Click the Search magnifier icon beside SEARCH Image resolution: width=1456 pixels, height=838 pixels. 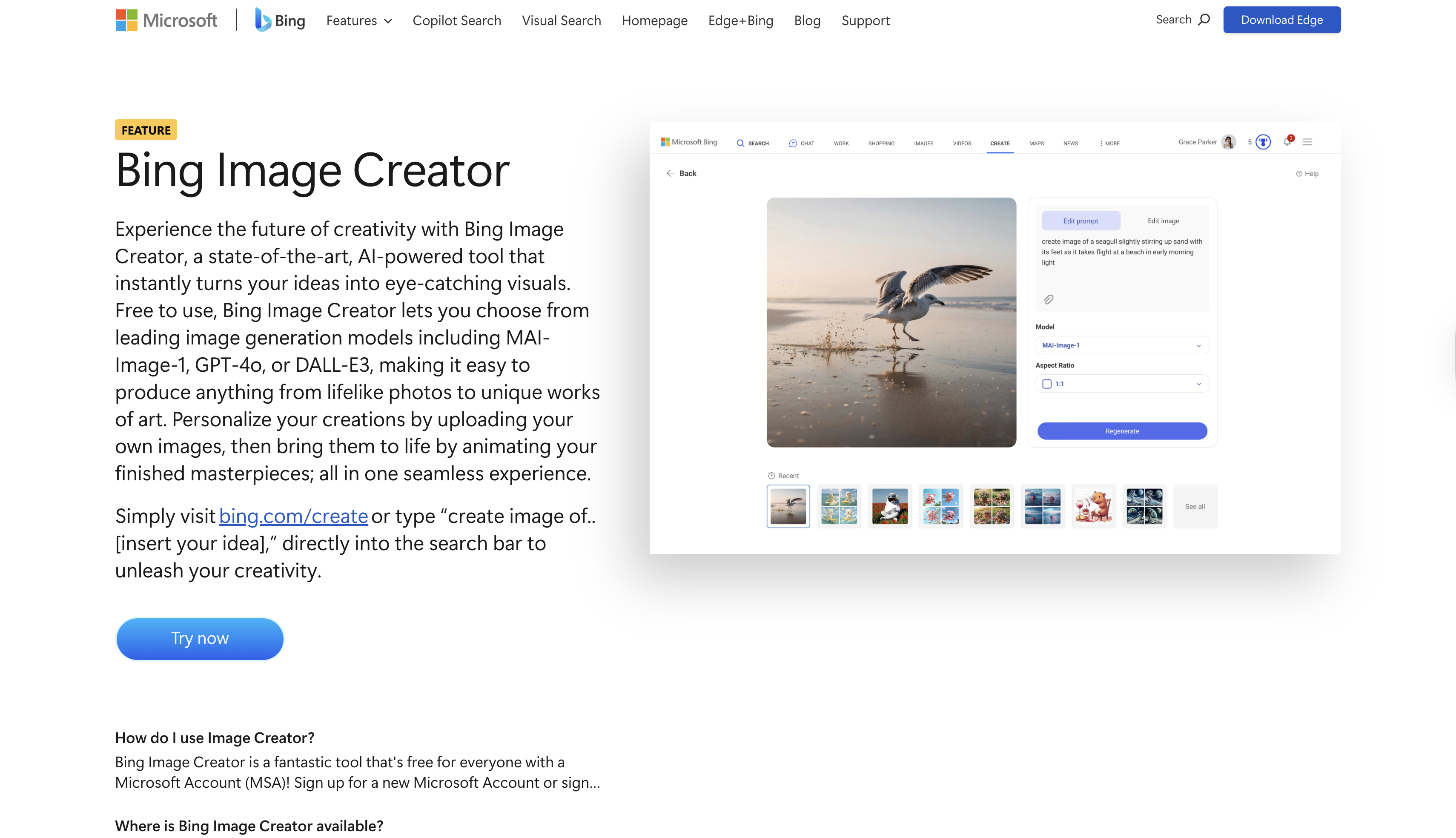740,143
